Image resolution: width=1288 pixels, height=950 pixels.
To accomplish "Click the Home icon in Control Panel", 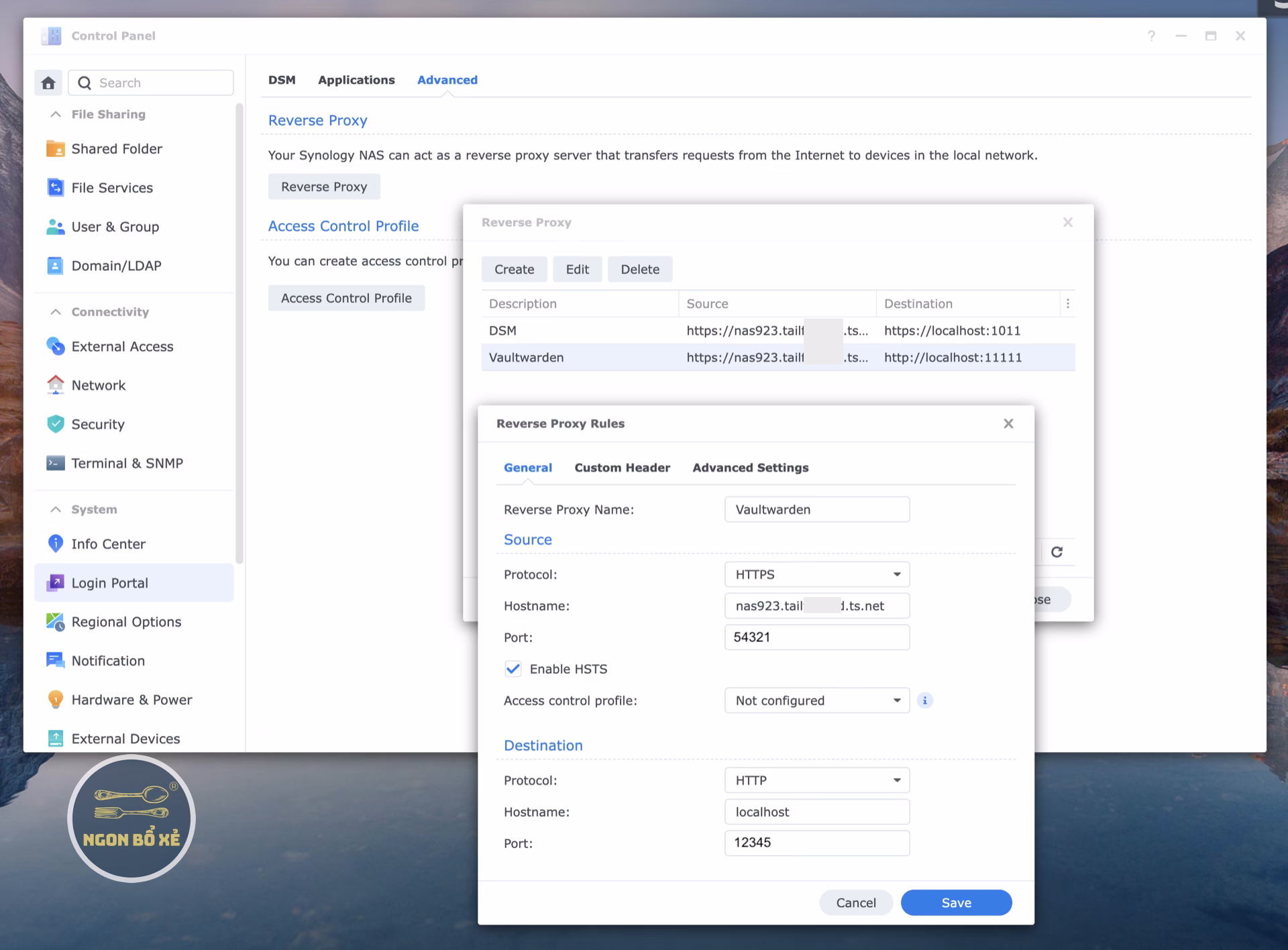I will (x=48, y=83).
